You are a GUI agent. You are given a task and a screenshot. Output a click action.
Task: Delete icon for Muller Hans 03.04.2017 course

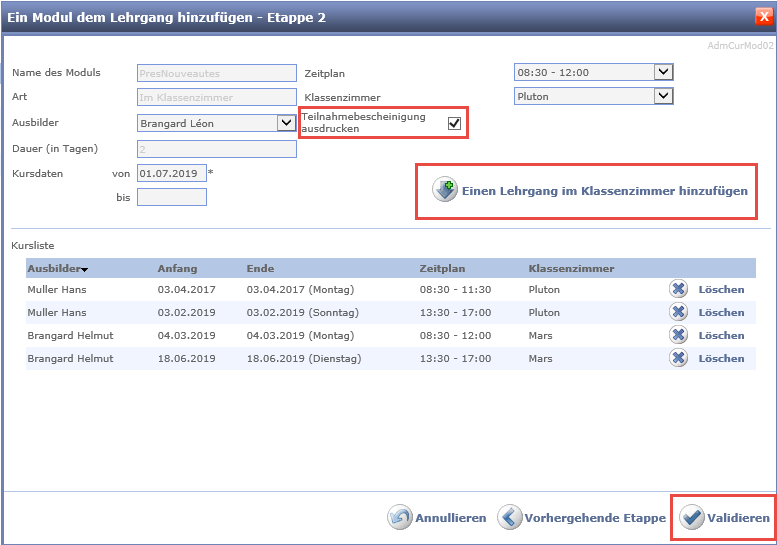click(x=677, y=289)
